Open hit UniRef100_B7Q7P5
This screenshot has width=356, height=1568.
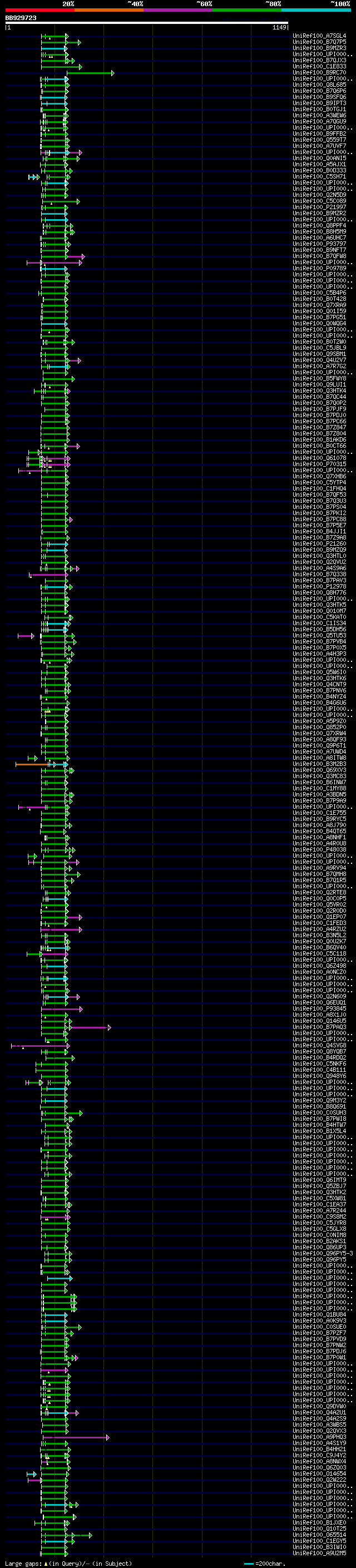click(319, 42)
